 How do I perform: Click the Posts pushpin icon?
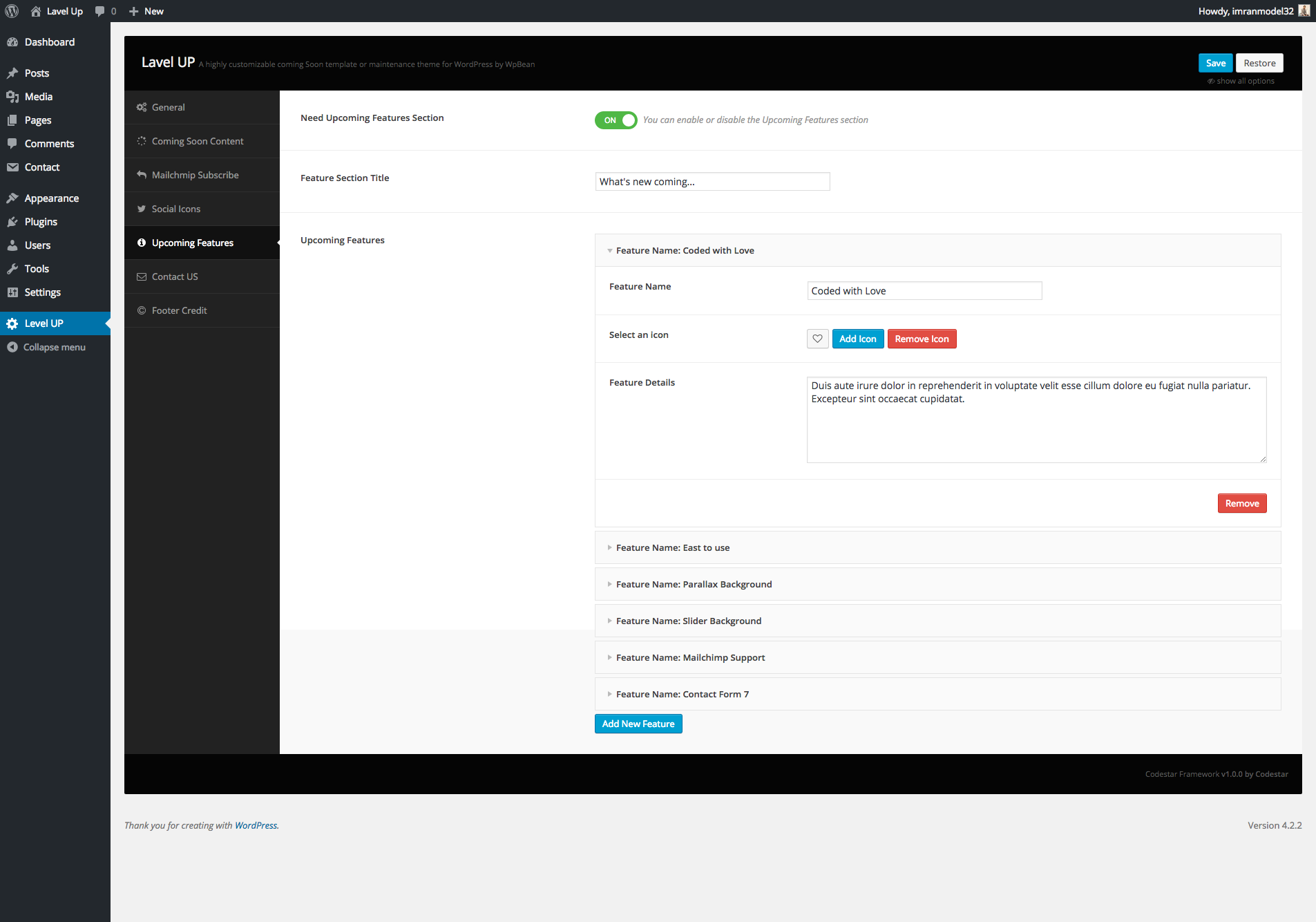[12, 73]
